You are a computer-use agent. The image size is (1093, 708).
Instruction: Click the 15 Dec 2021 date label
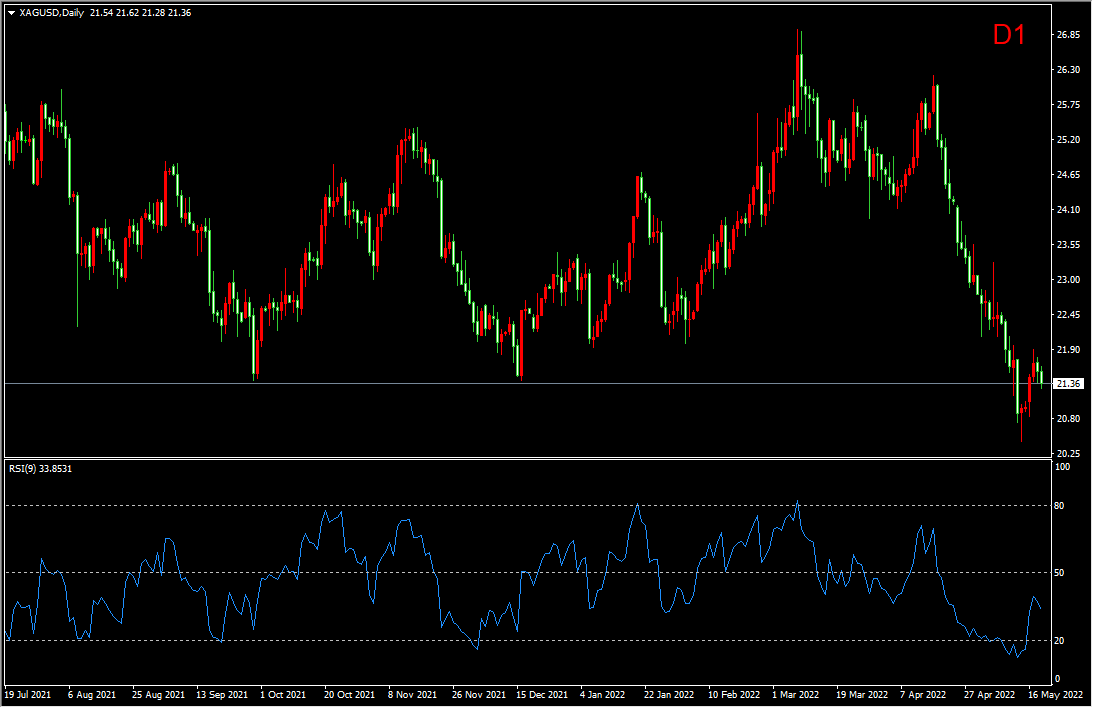(542, 695)
